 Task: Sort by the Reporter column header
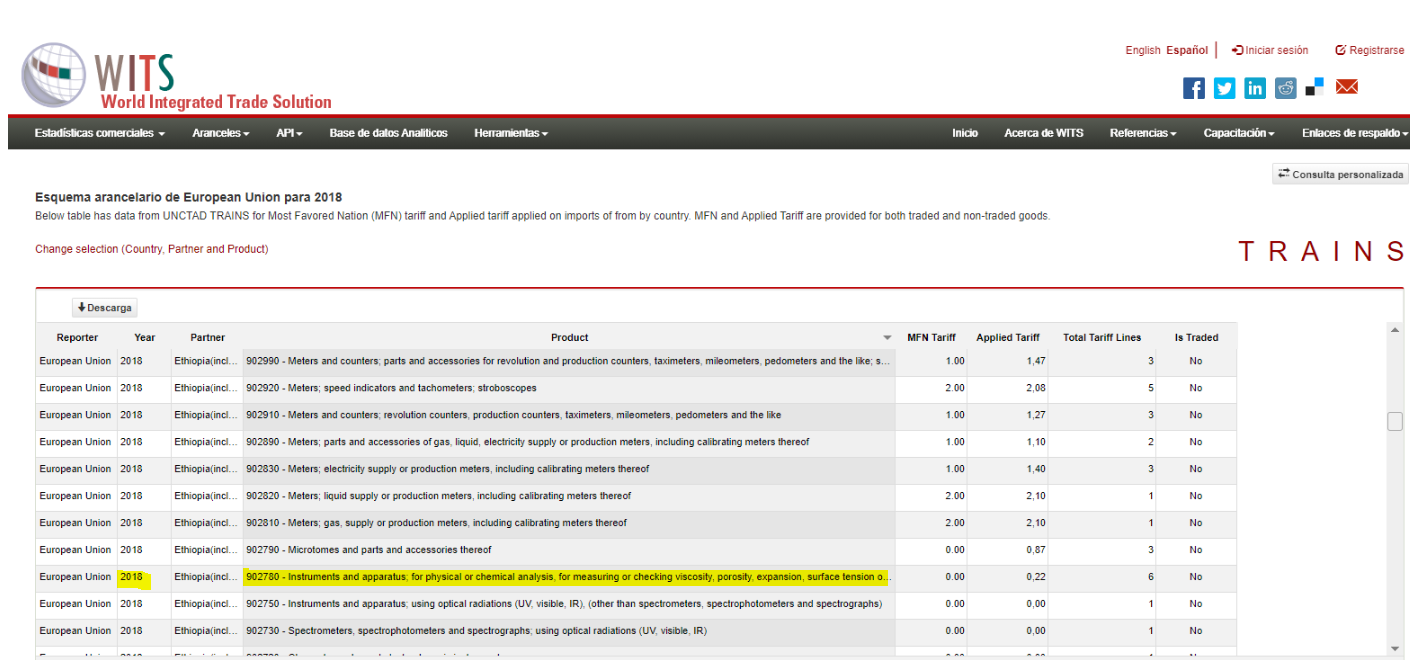pyautogui.click(x=77, y=337)
